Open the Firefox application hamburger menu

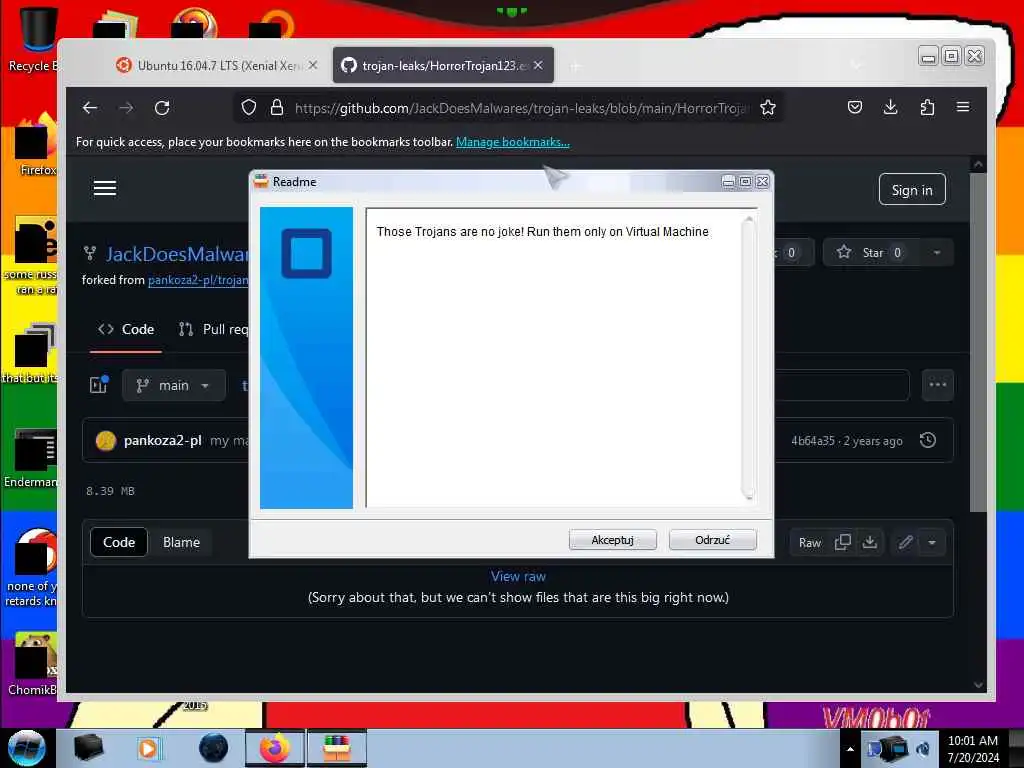coord(963,107)
